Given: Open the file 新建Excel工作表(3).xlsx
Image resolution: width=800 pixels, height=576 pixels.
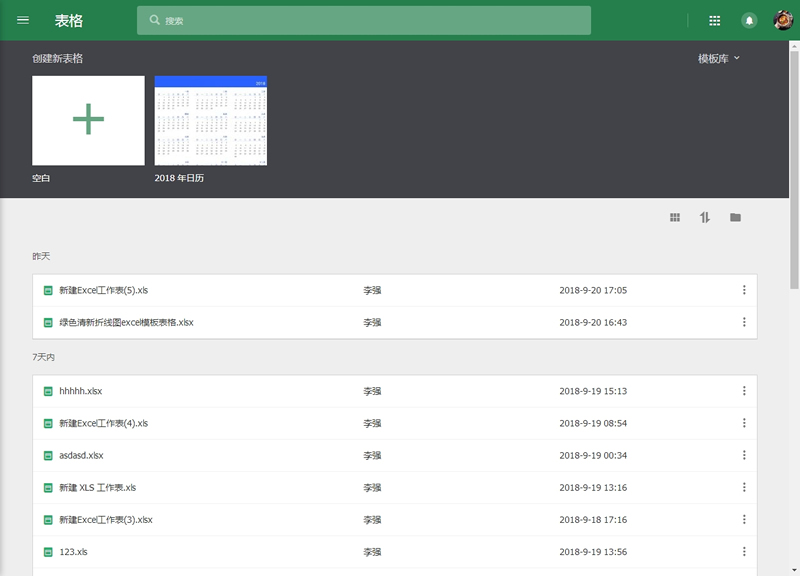Looking at the screenshot, I should click(x=105, y=520).
